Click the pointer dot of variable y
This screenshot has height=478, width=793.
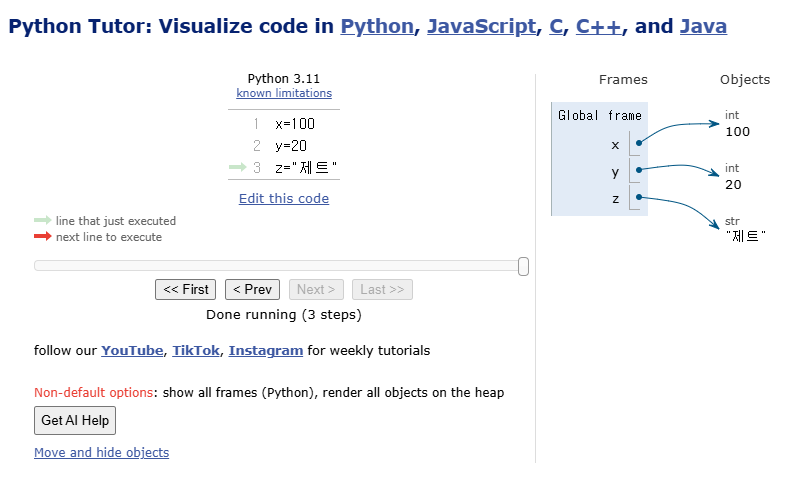click(x=637, y=171)
